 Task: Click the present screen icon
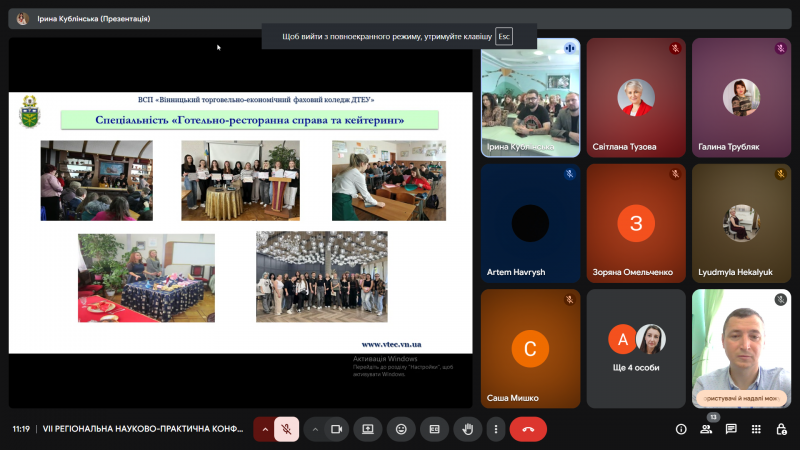tap(368, 429)
